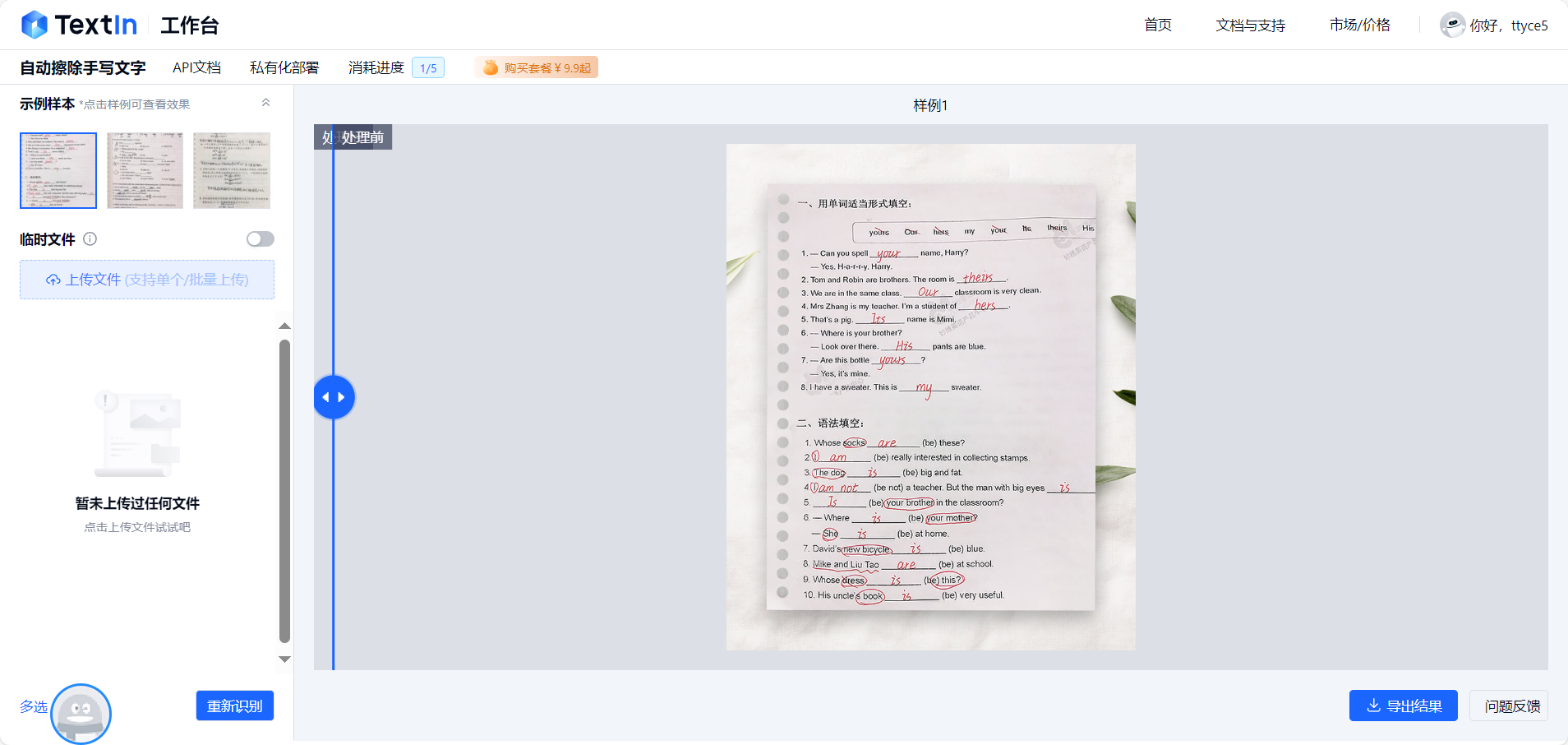Click the orange icon on 购买套餐 badge
The width and height of the screenshot is (1568, 745).
point(491,67)
